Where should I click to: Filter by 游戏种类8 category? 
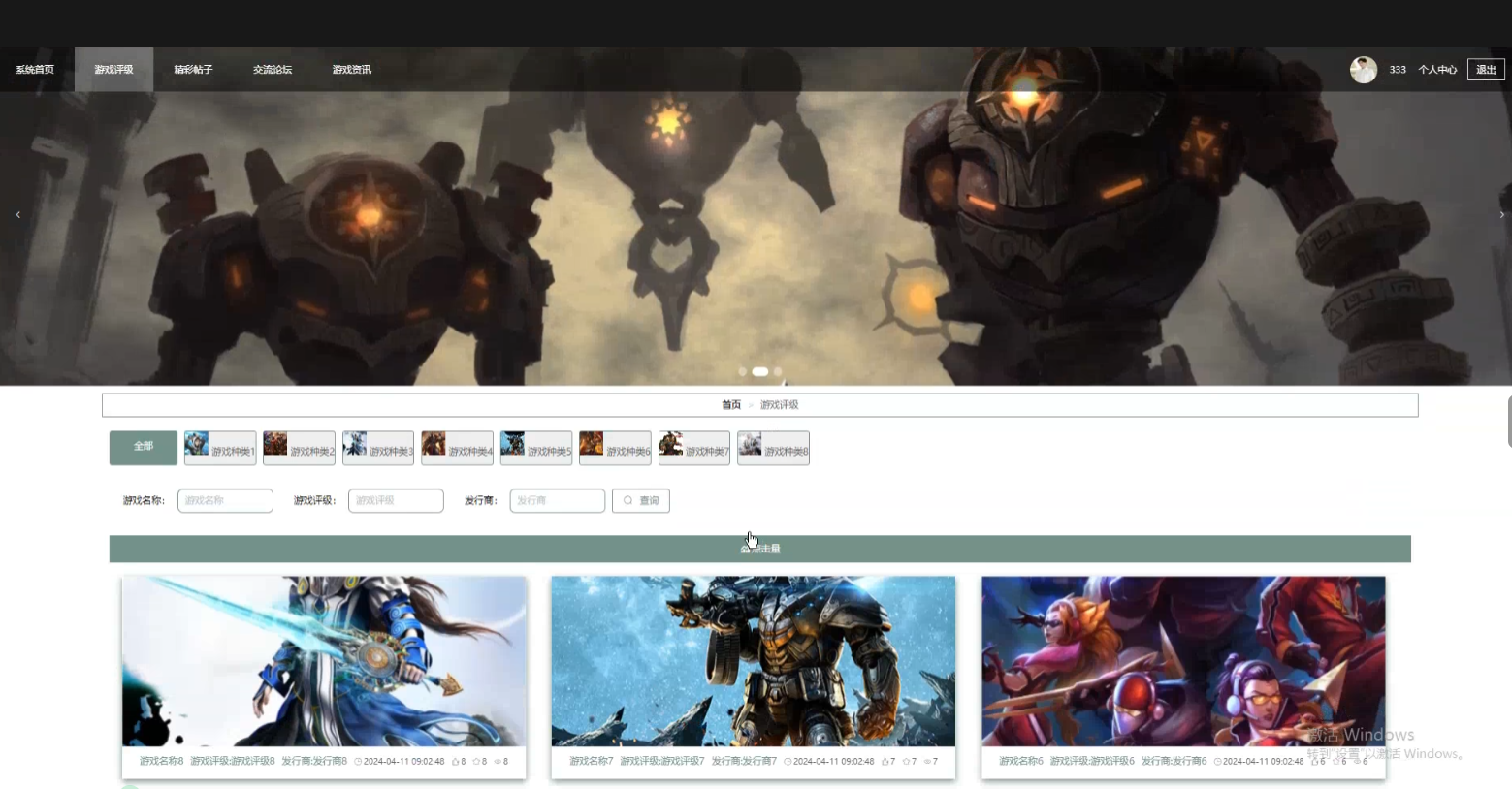[x=773, y=448]
